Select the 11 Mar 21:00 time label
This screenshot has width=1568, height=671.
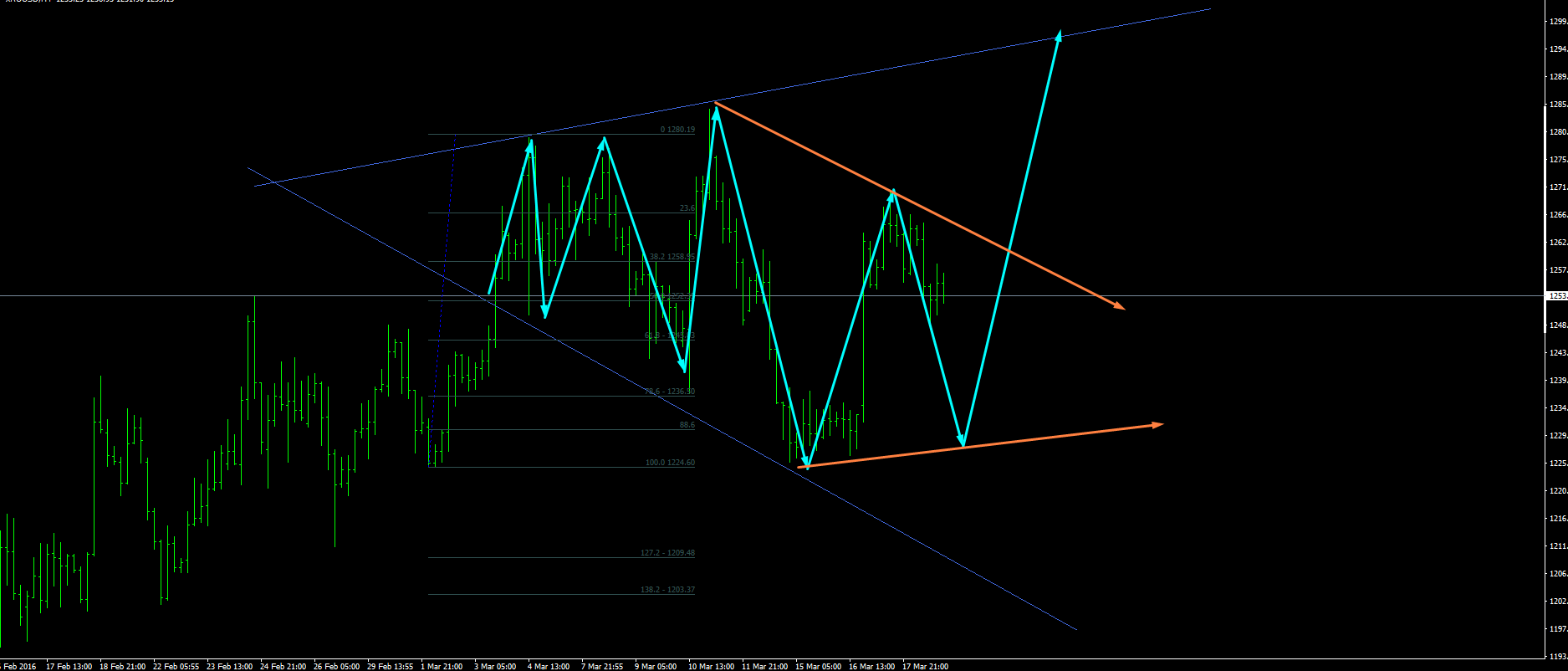[764, 666]
